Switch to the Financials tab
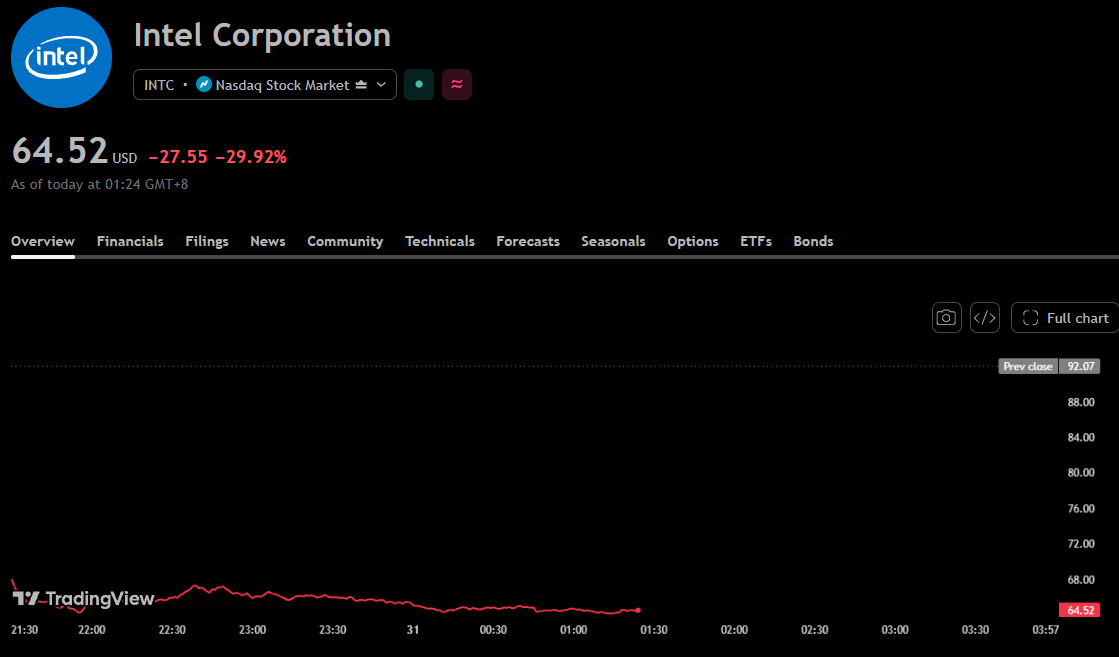Image resolution: width=1119 pixels, height=657 pixels. [130, 241]
